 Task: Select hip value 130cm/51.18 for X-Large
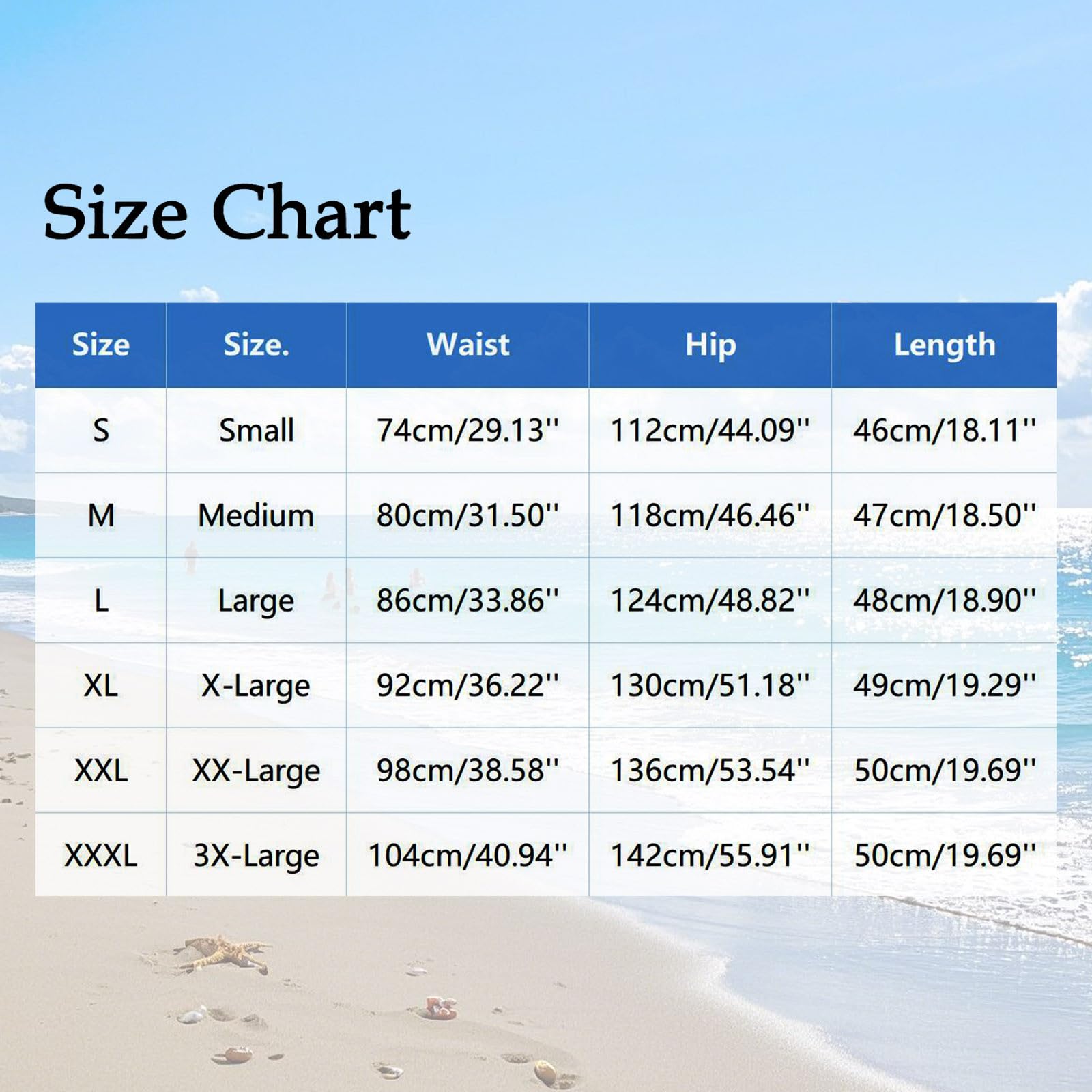[710, 686]
